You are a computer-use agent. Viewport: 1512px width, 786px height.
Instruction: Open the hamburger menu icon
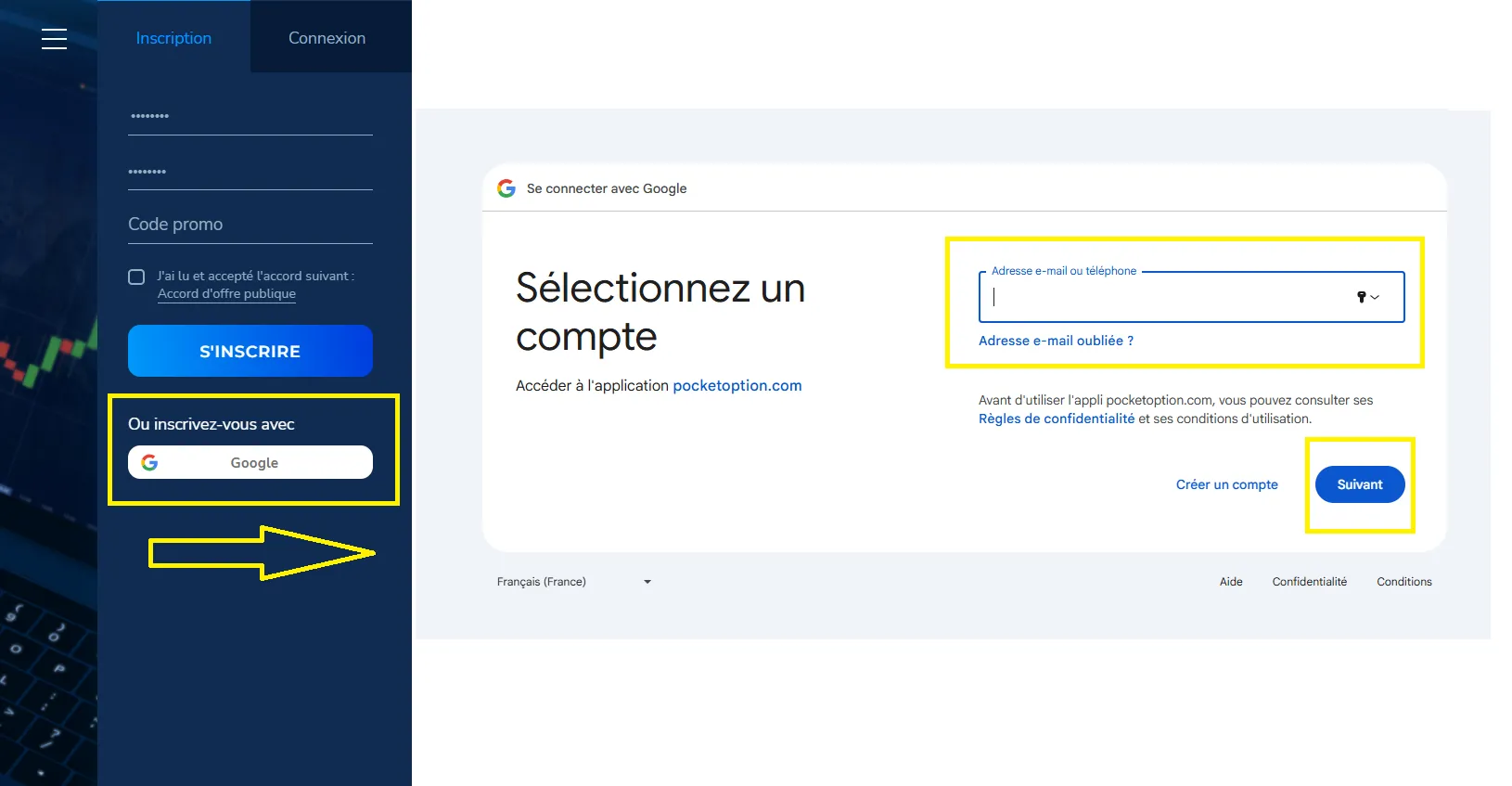54,38
